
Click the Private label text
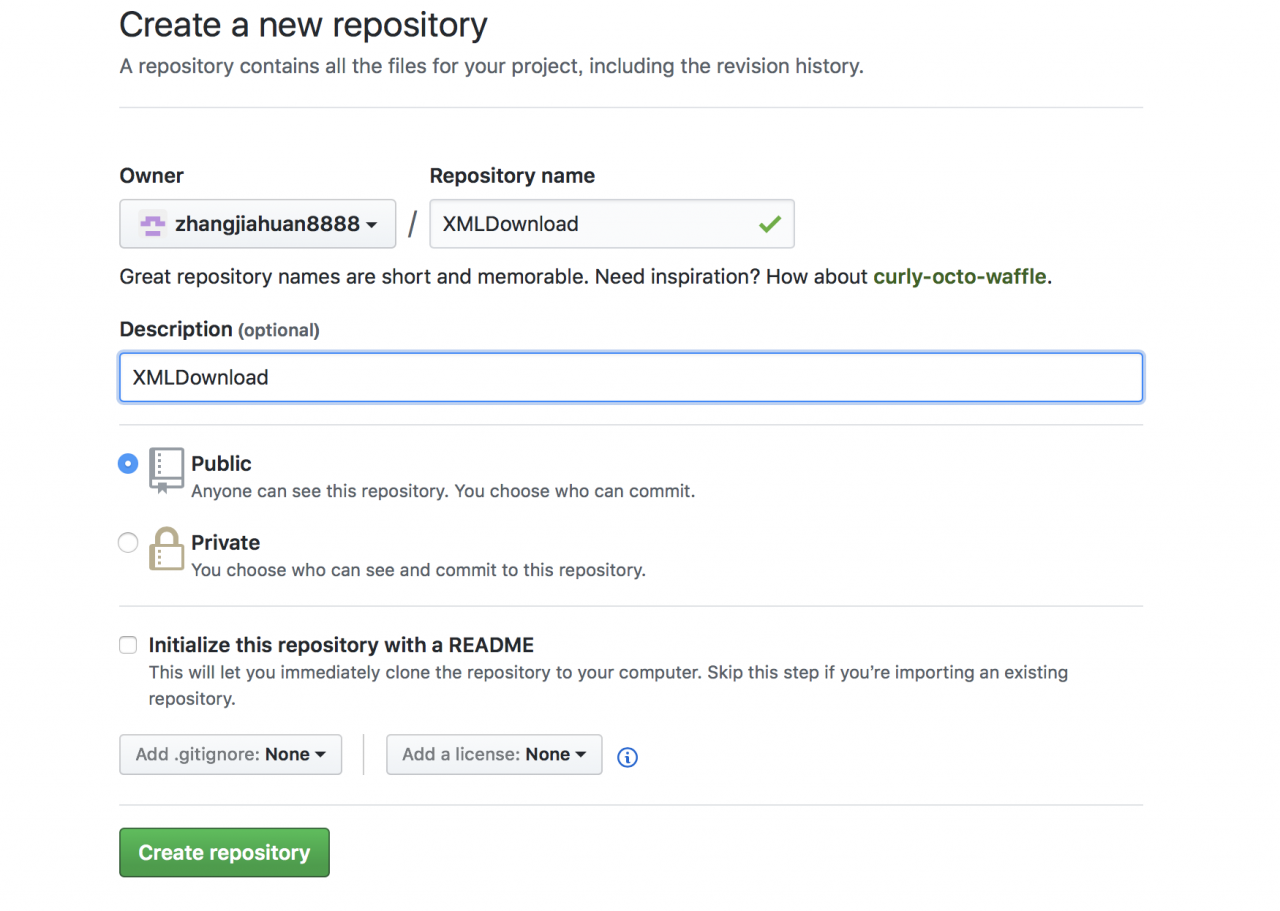pyautogui.click(x=225, y=543)
